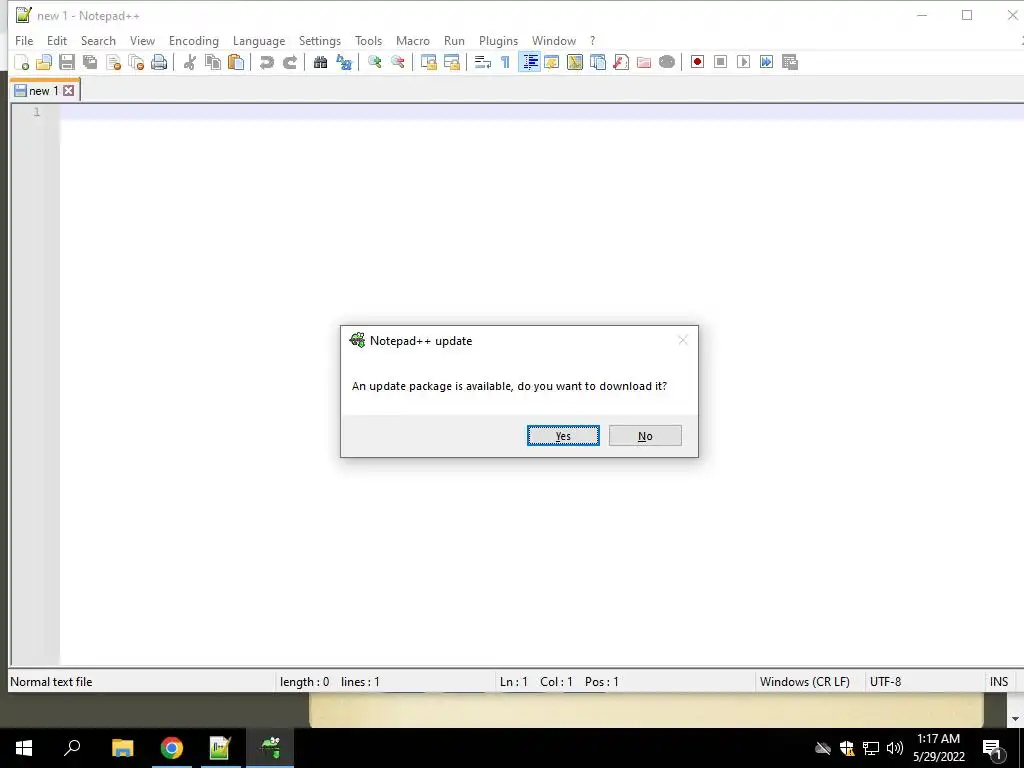Click the volume speaker tray icon
This screenshot has height=768, width=1024.
coord(895,748)
